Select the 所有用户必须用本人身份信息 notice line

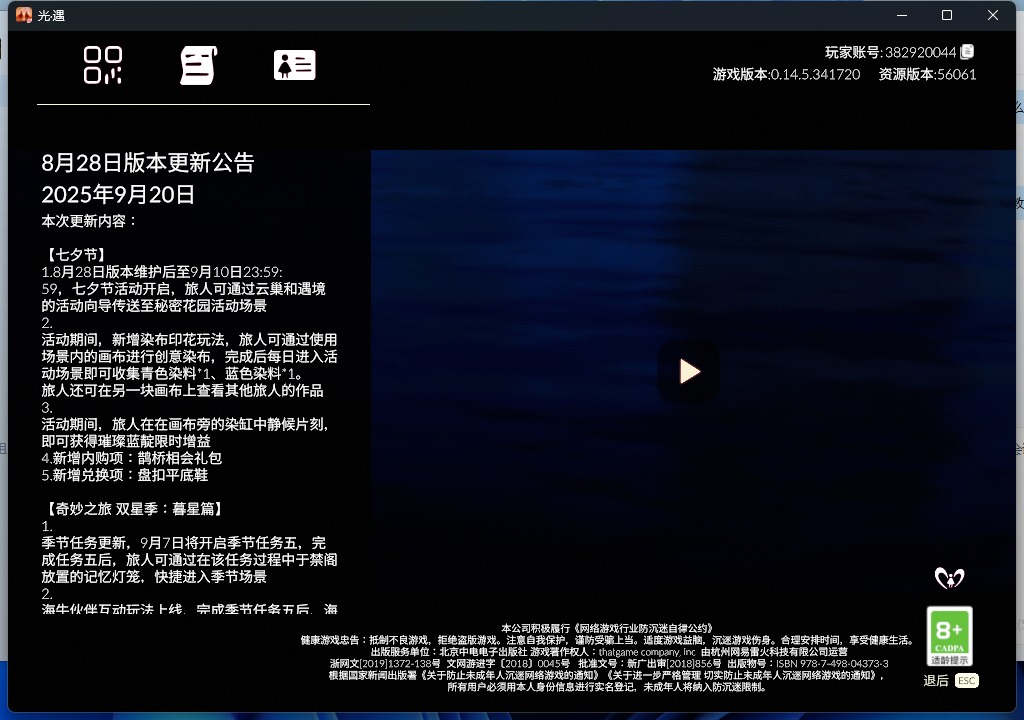click(x=607, y=687)
